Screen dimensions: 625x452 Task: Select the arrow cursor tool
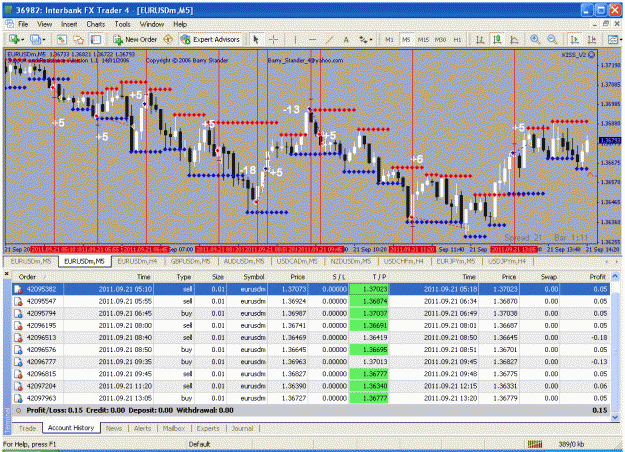(256, 39)
